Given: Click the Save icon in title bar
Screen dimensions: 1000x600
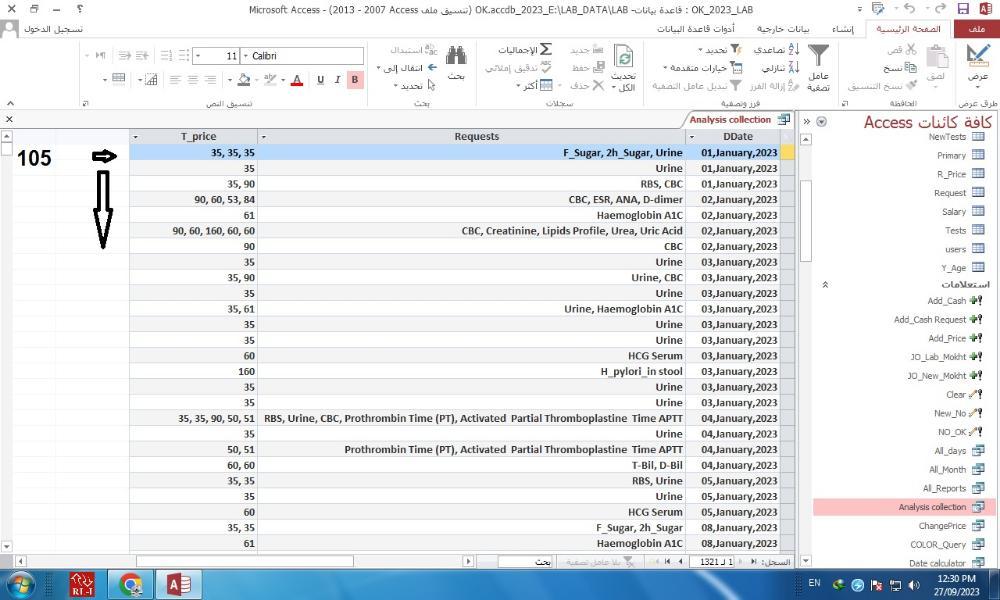Looking at the screenshot, I should pyautogui.click(x=963, y=9).
